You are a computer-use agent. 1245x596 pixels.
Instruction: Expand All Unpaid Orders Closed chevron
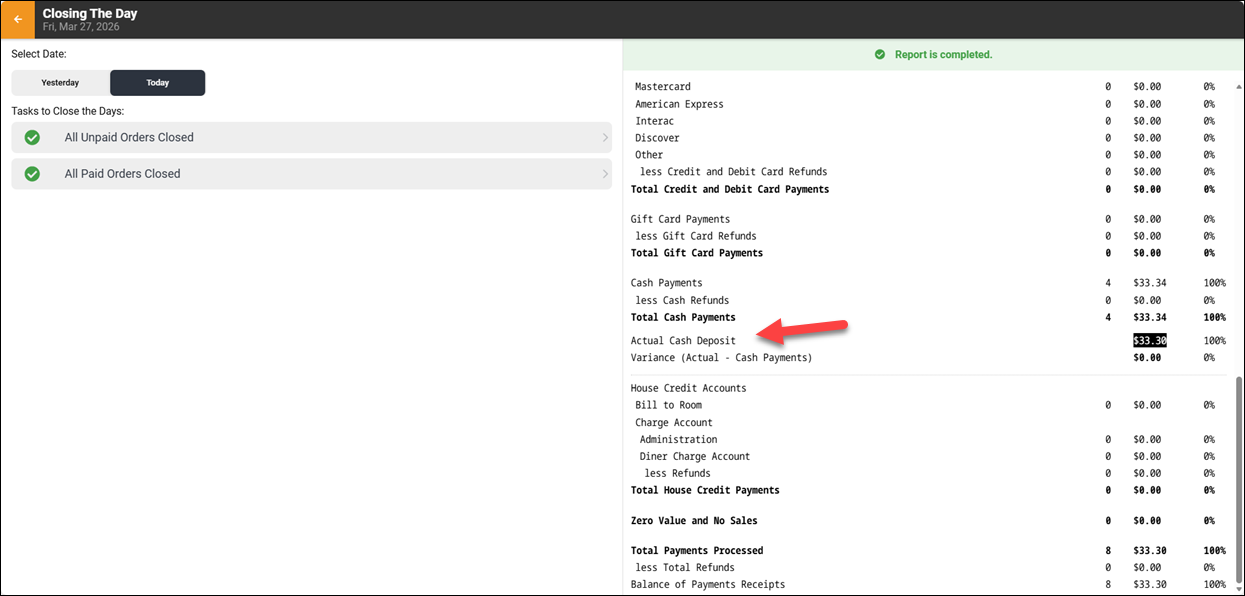pos(605,138)
